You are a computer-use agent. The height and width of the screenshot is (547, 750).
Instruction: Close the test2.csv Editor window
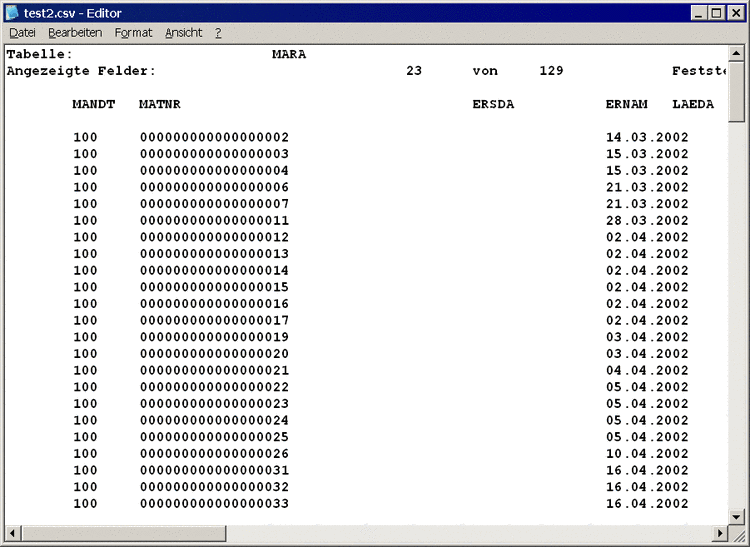point(736,13)
